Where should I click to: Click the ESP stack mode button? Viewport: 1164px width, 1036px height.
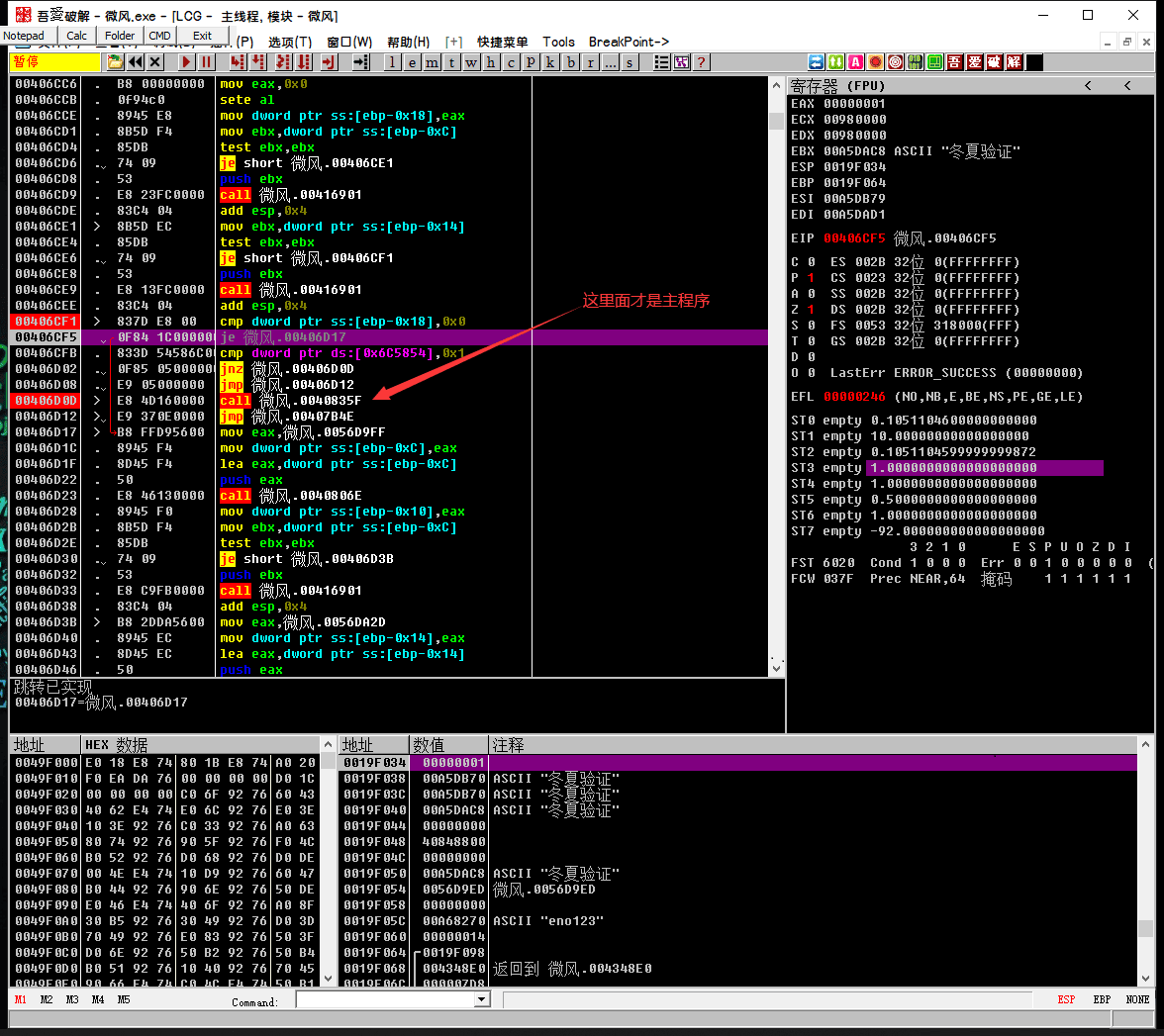1066,999
